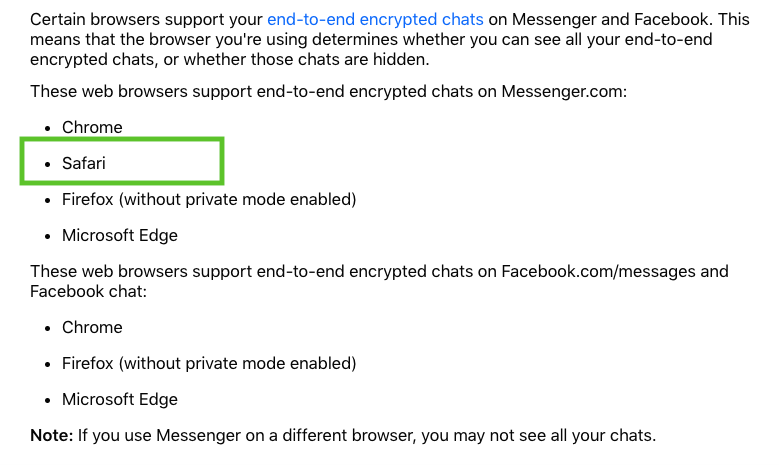Click the bullet beside last Microsoft Edge entry
This screenshot has width=779, height=465.
(48, 400)
